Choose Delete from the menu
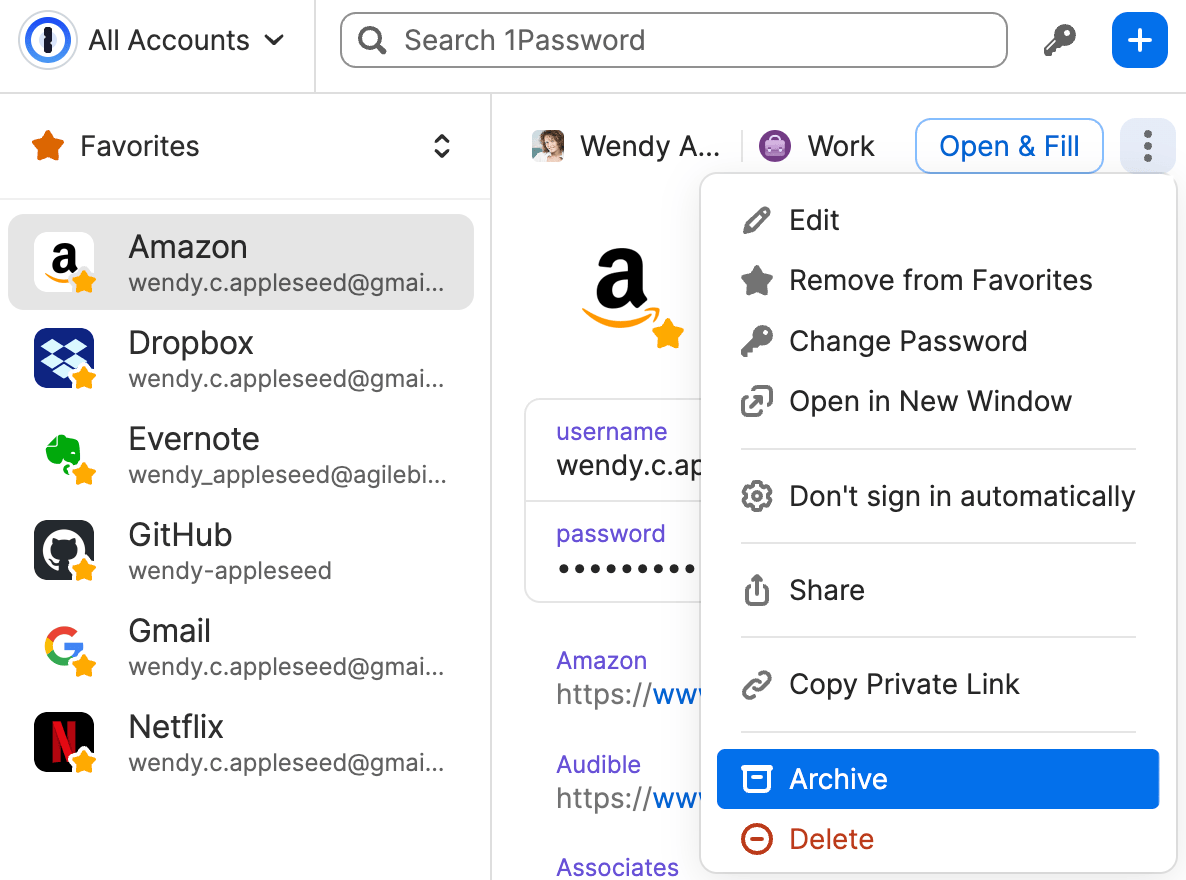1186x880 pixels. pos(831,839)
